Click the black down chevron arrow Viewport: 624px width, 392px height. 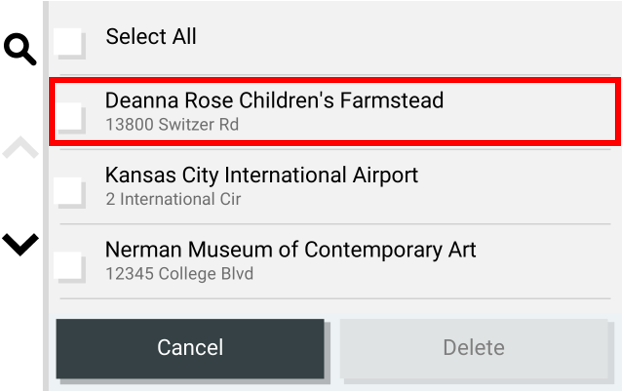click(20, 244)
